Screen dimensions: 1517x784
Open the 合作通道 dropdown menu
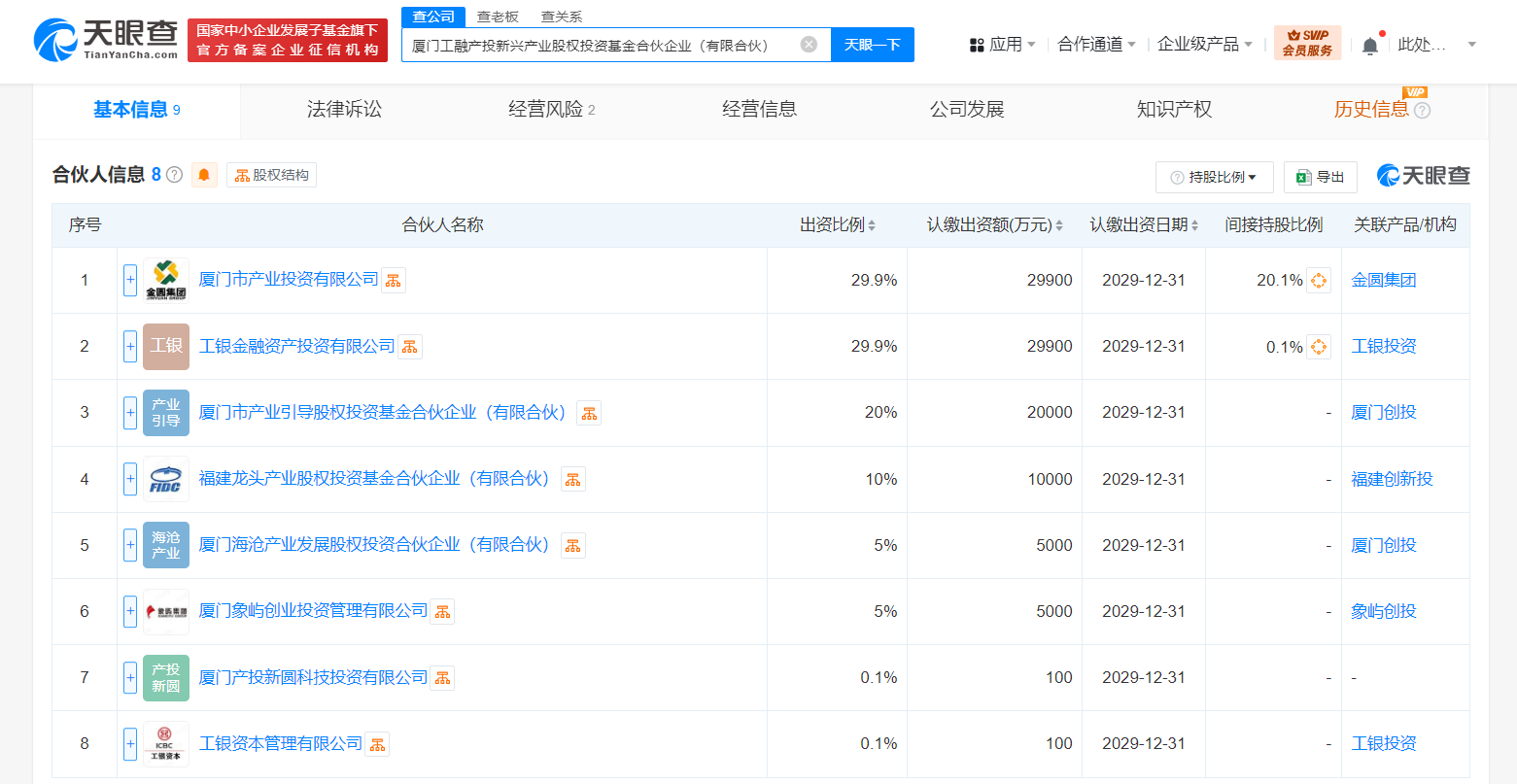coord(1097,45)
